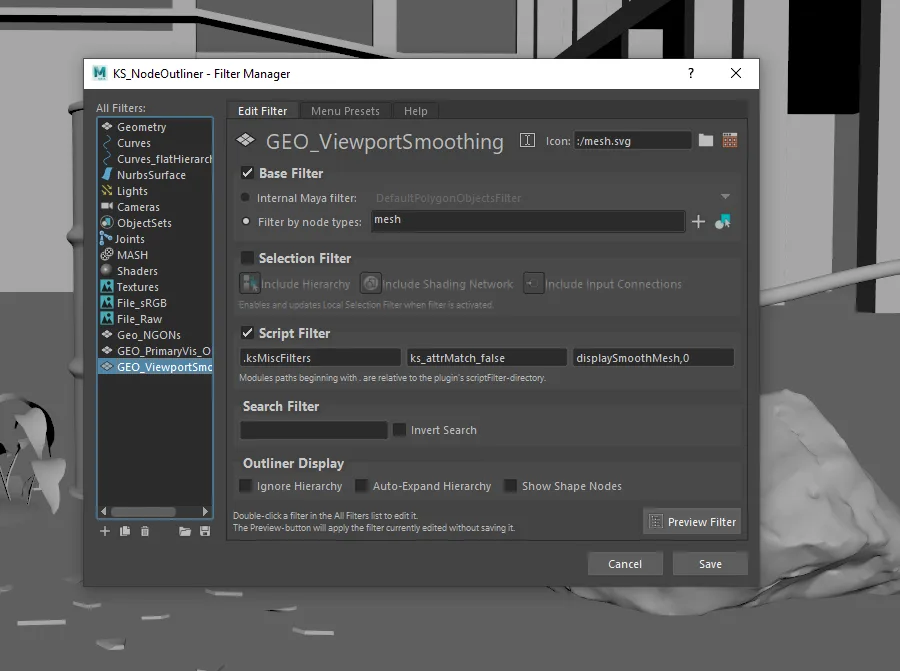
Task: Enable Auto-Expand Hierarchy checkbox
Action: point(362,486)
